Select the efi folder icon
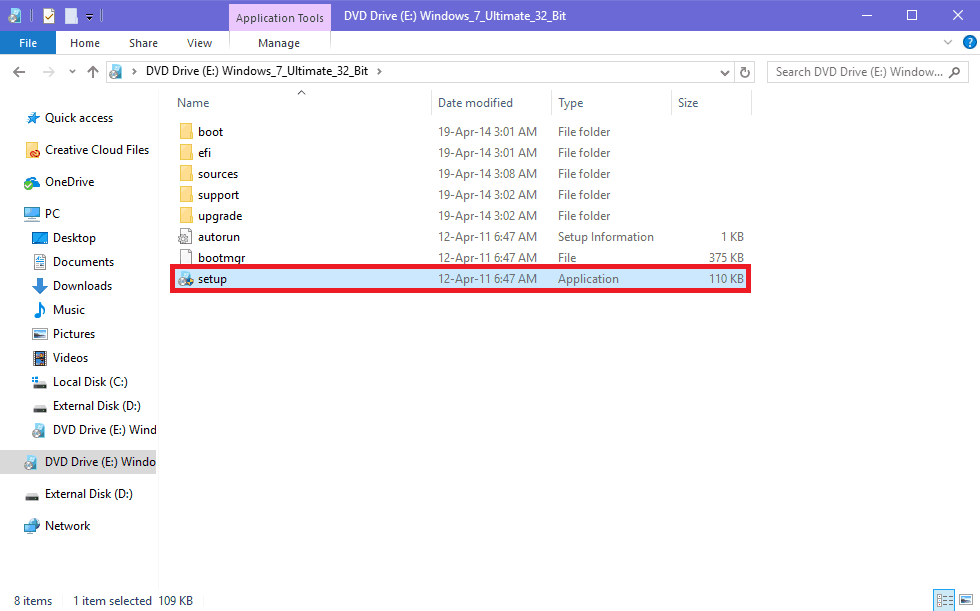The image size is (980, 611). click(186, 152)
